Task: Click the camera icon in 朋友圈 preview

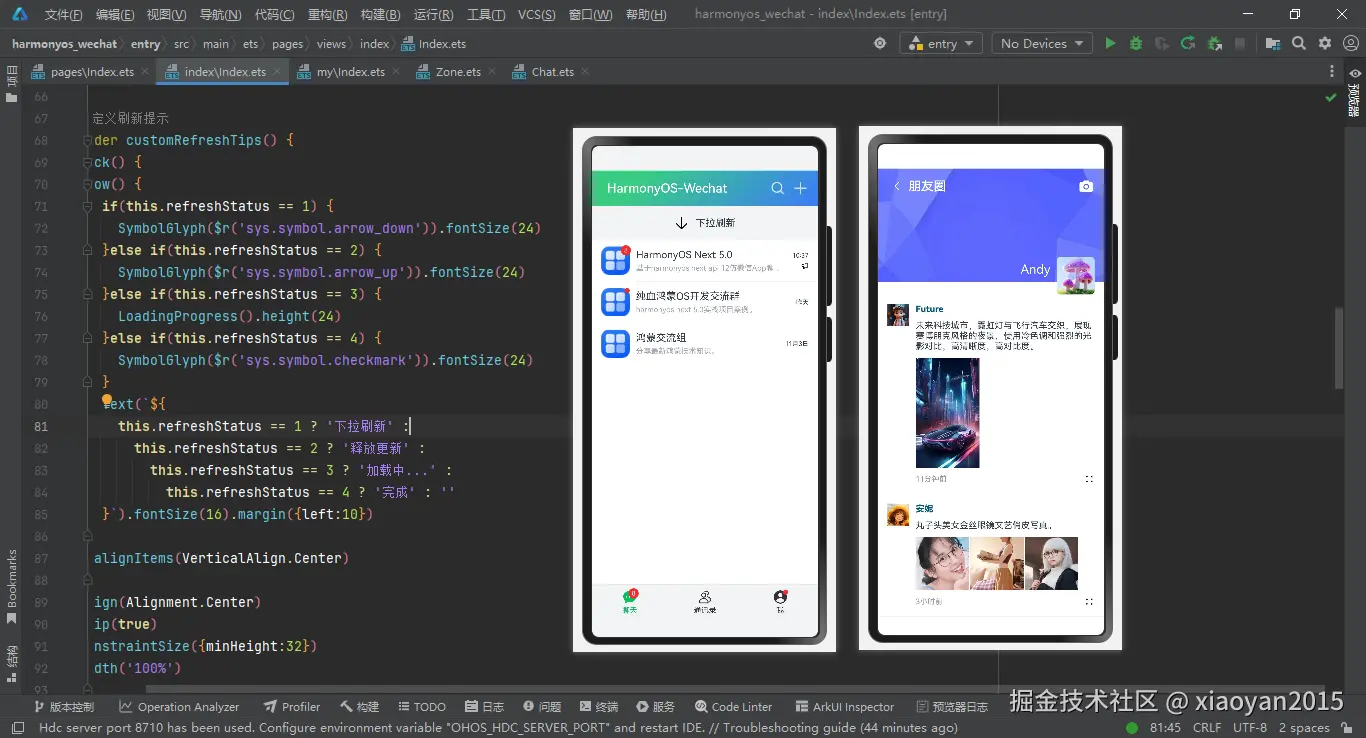Action: (x=1086, y=186)
